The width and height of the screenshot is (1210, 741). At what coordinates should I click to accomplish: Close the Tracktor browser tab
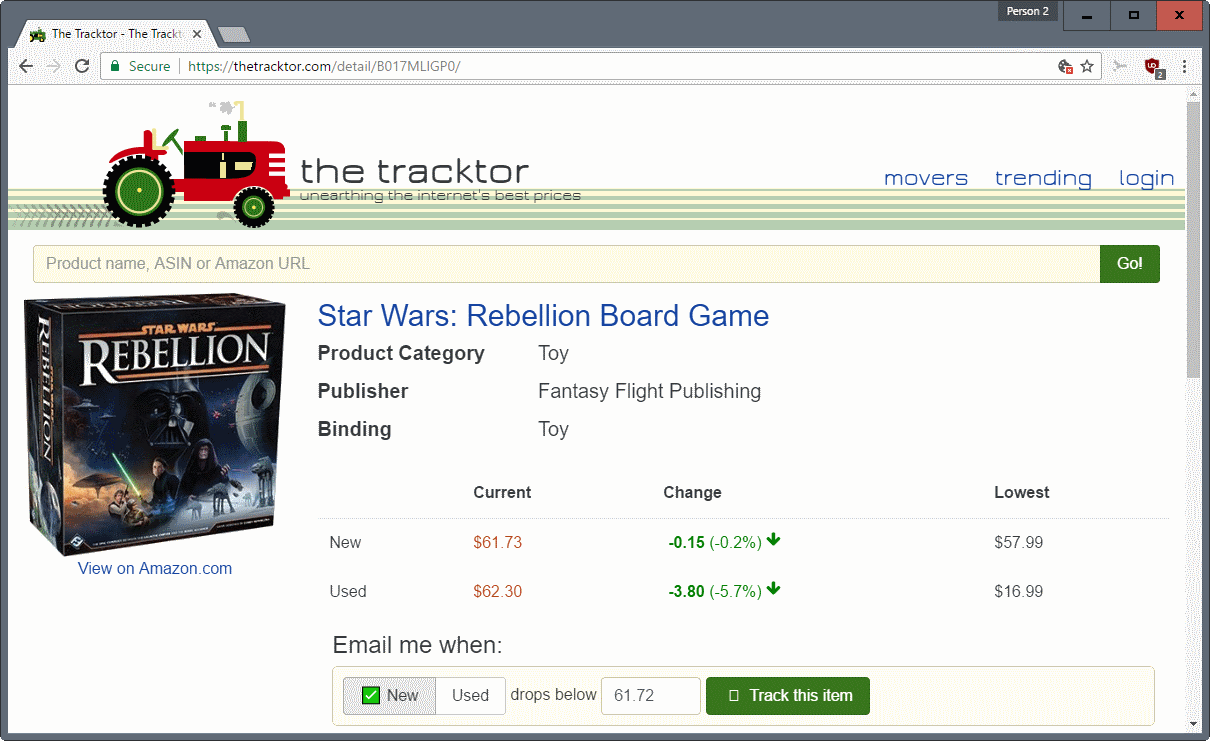(197, 34)
